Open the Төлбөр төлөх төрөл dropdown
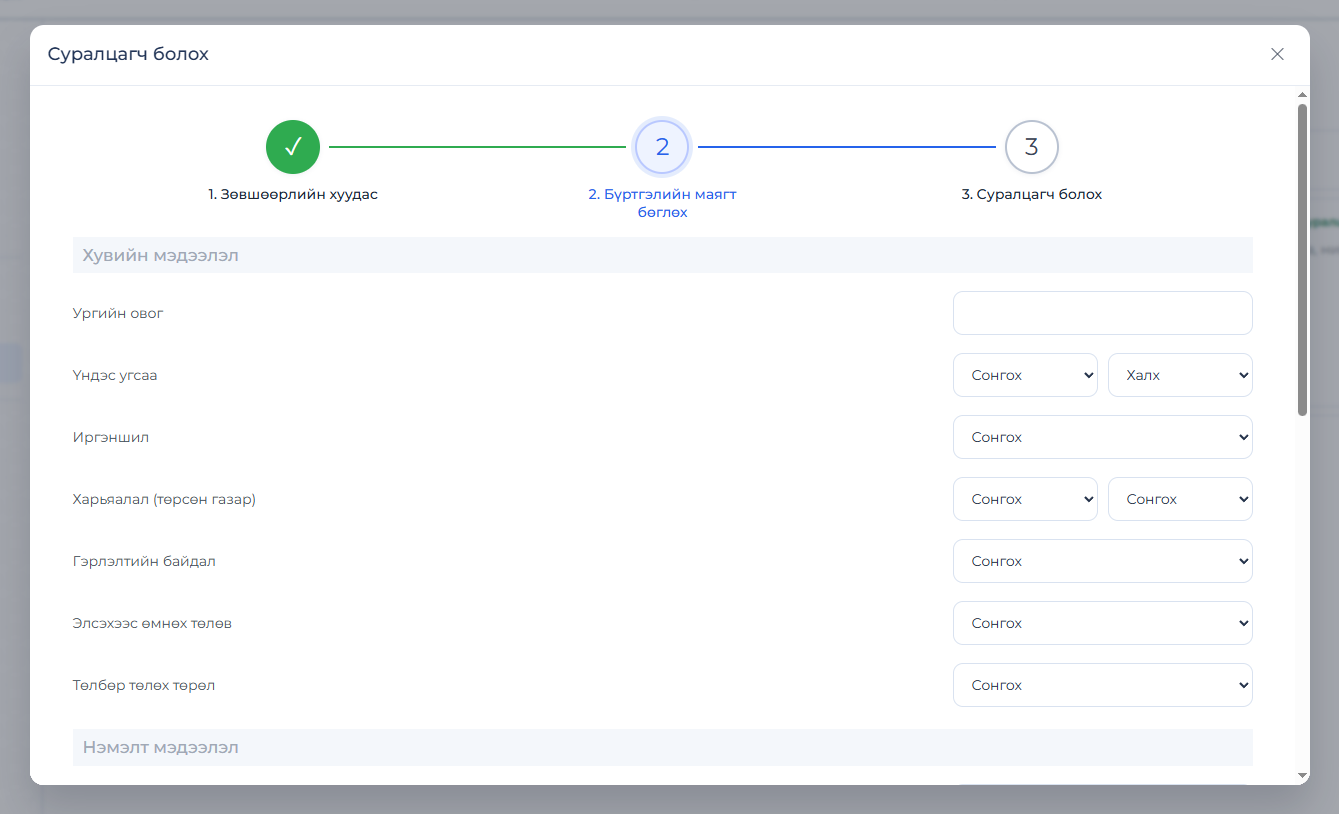1339x814 pixels. pos(1103,685)
